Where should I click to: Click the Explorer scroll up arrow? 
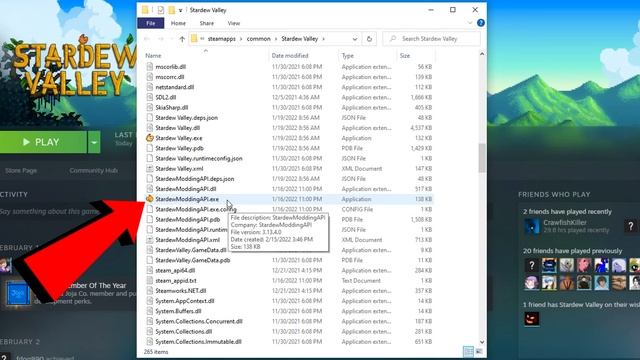point(482,54)
